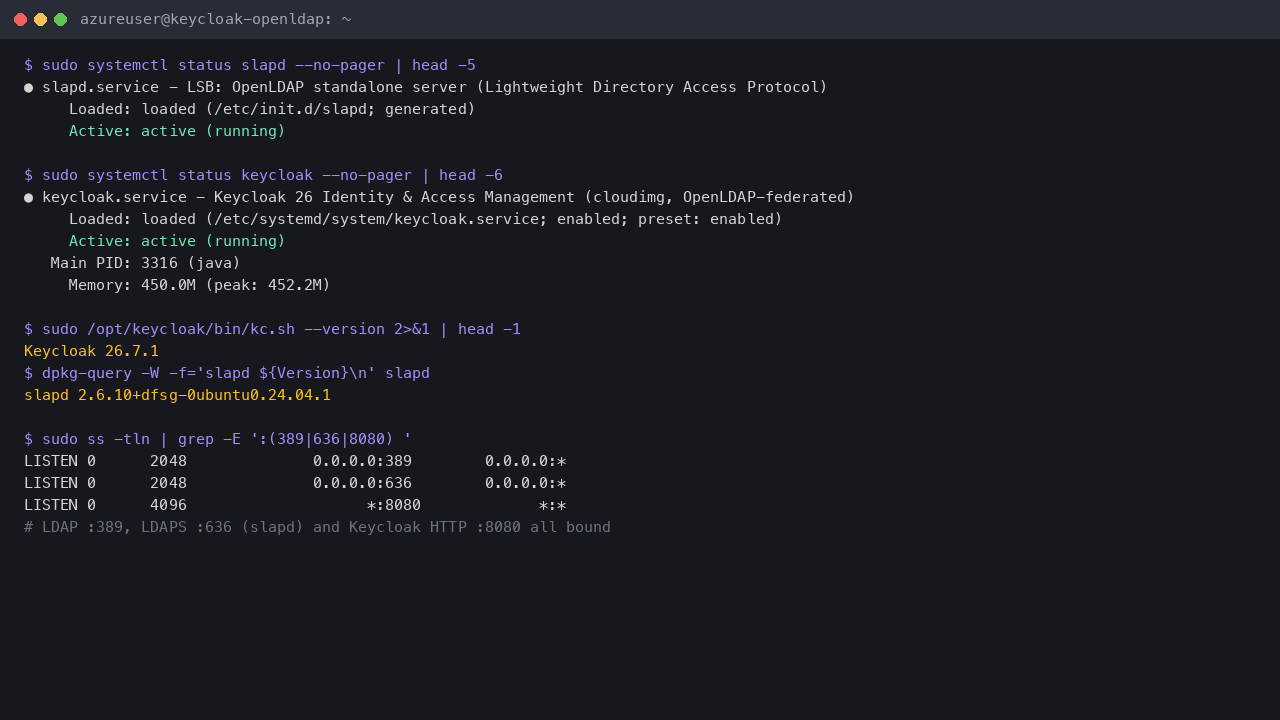Click the title azureuser@keycloak-openldap: ~
1280x720 pixels.
pyautogui.click(x=215, y=19)
